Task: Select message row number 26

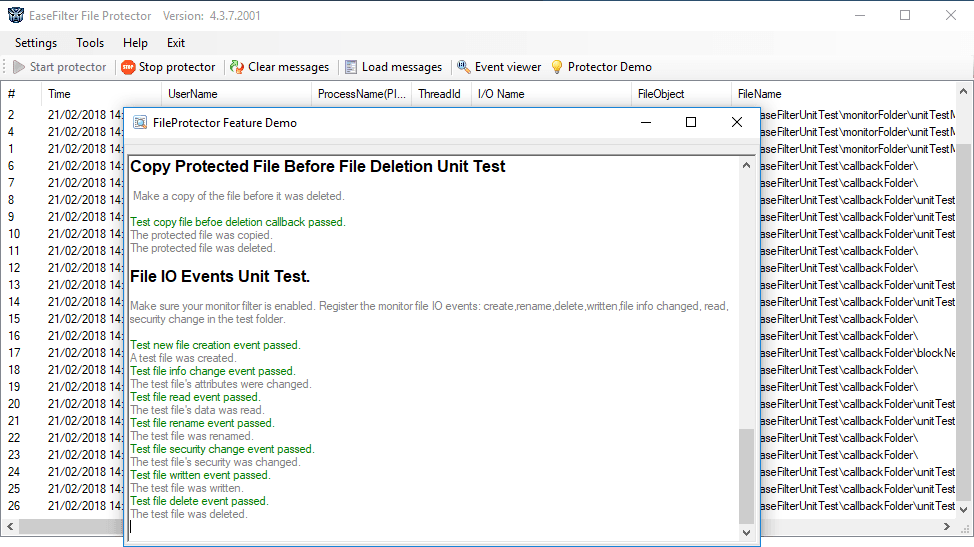Action: [x=14, y=505]
